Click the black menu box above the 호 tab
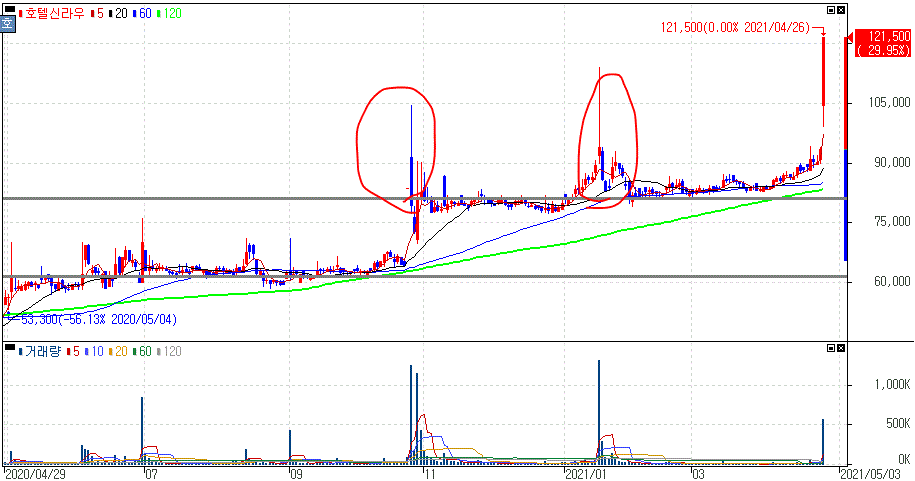 [10, 9]
